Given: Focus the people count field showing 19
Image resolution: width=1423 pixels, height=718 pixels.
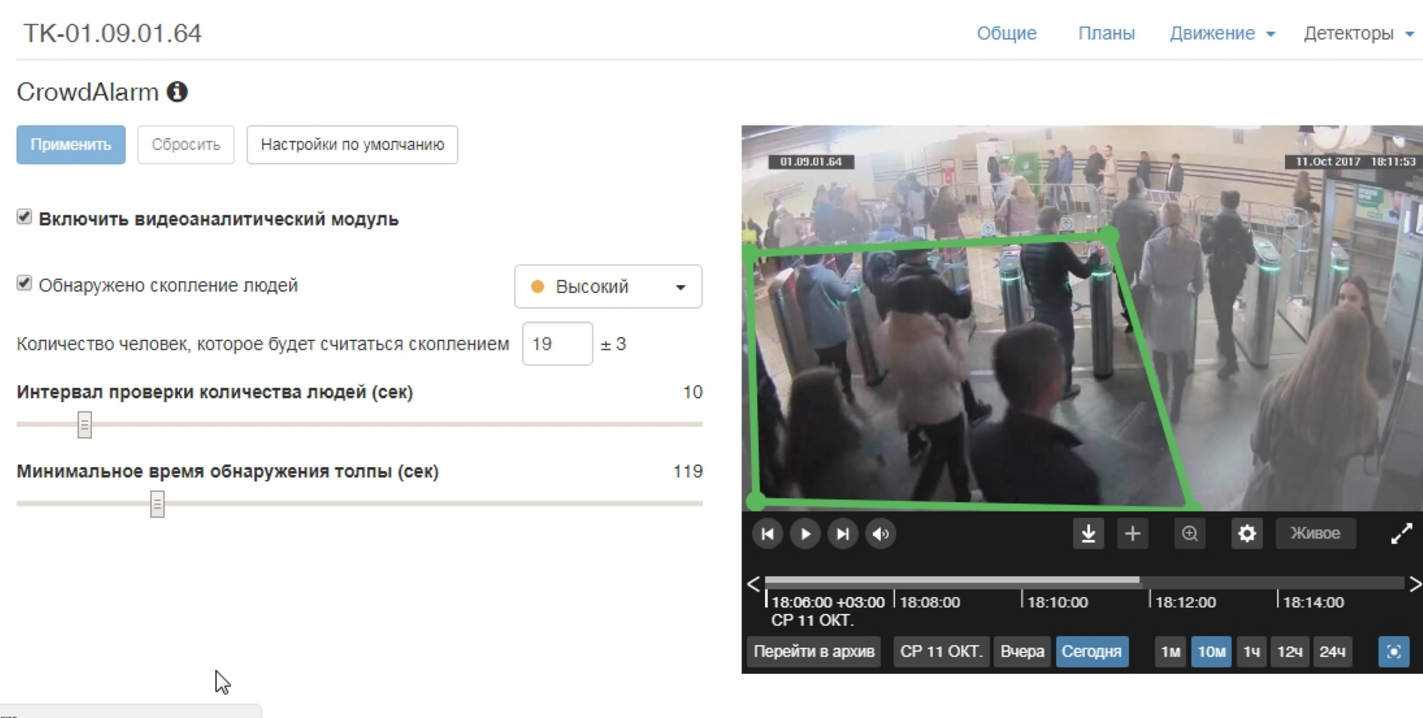Looking at the screenshot, I should tap(557, 344).
